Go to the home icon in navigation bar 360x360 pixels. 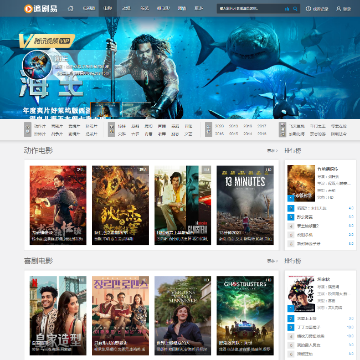70,9
